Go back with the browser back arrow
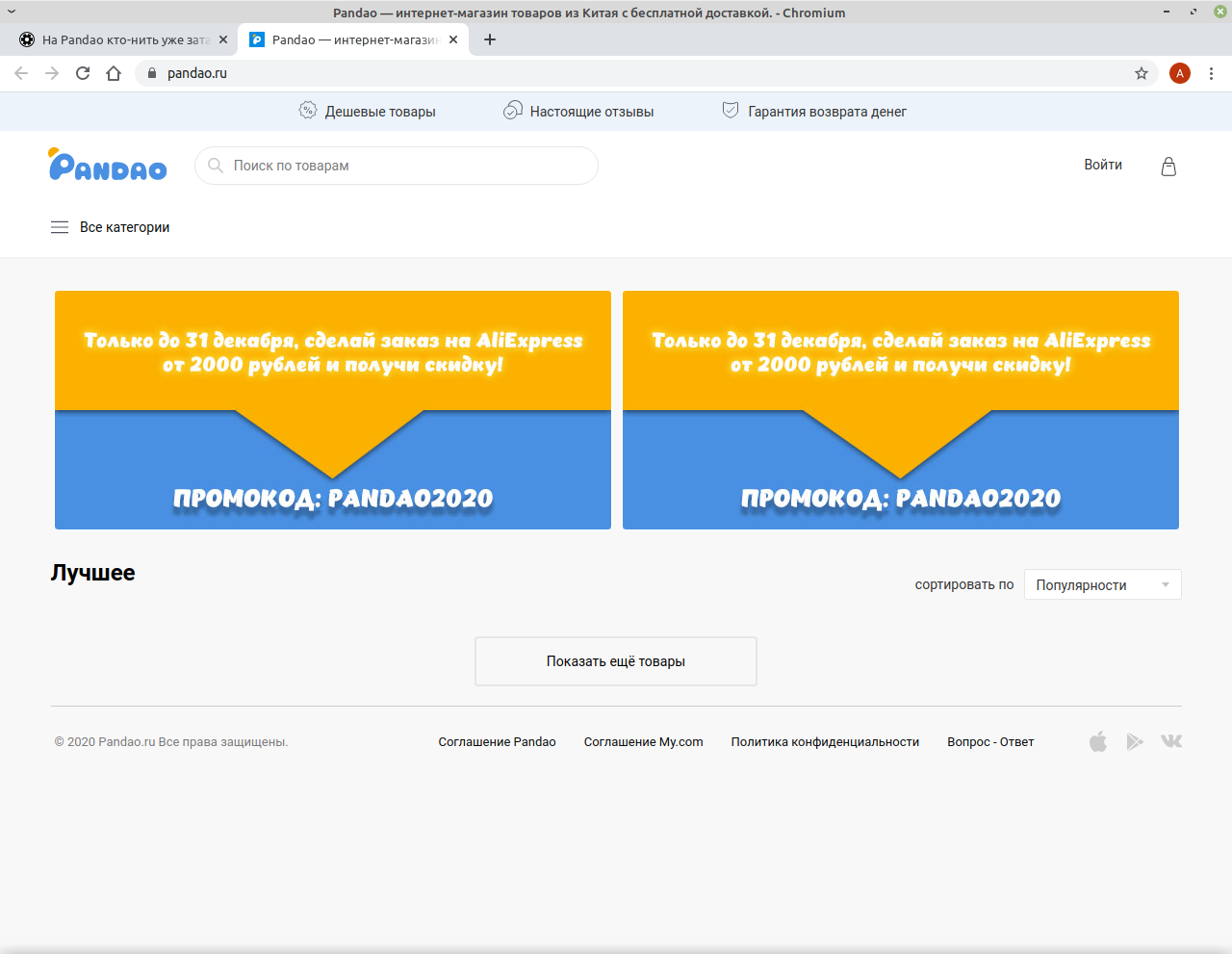The image size is (1232, 954). [x=21, y=73]
